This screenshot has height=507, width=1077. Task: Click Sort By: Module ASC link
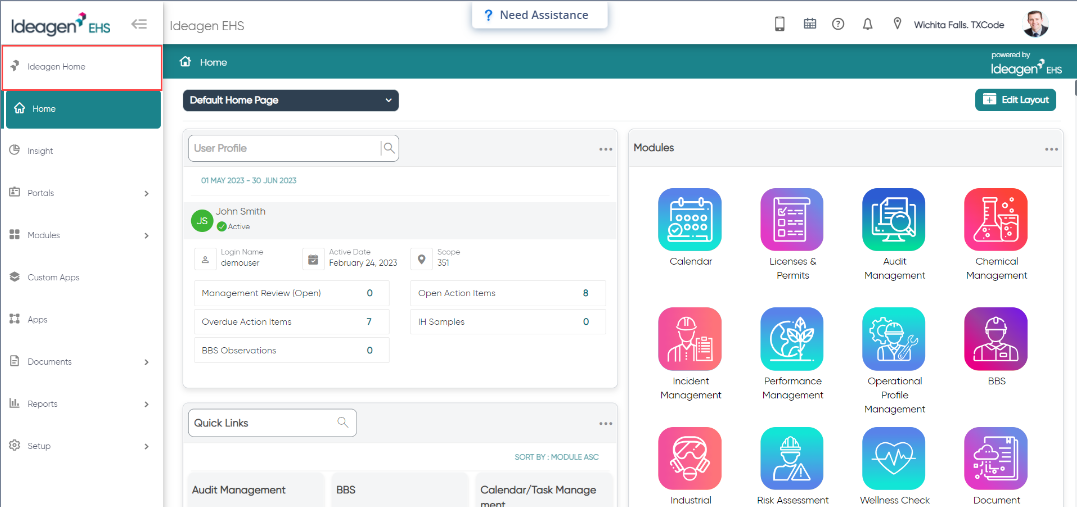[558, 457]
